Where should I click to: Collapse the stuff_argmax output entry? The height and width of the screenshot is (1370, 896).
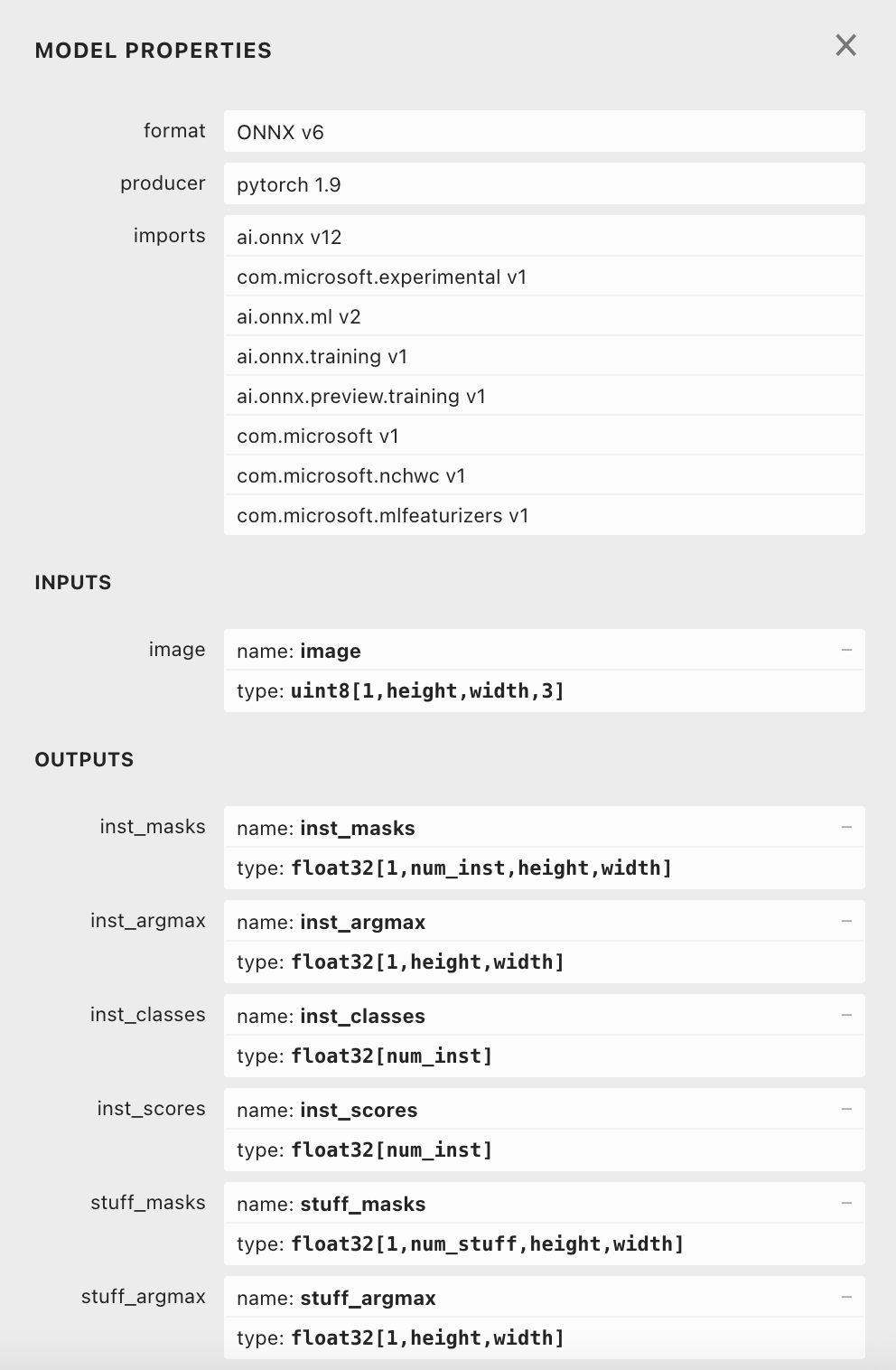point(845,1297)
